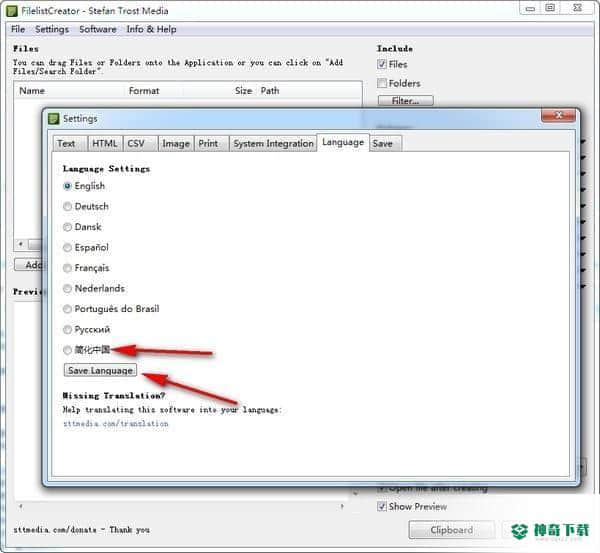Open the sttmedia.com/translation link
This screenshot has width=600, height=553.
(x=116, y=424)
